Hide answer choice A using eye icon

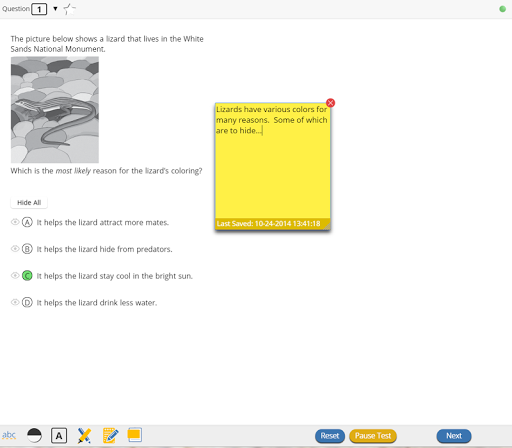tap(15, 222)
